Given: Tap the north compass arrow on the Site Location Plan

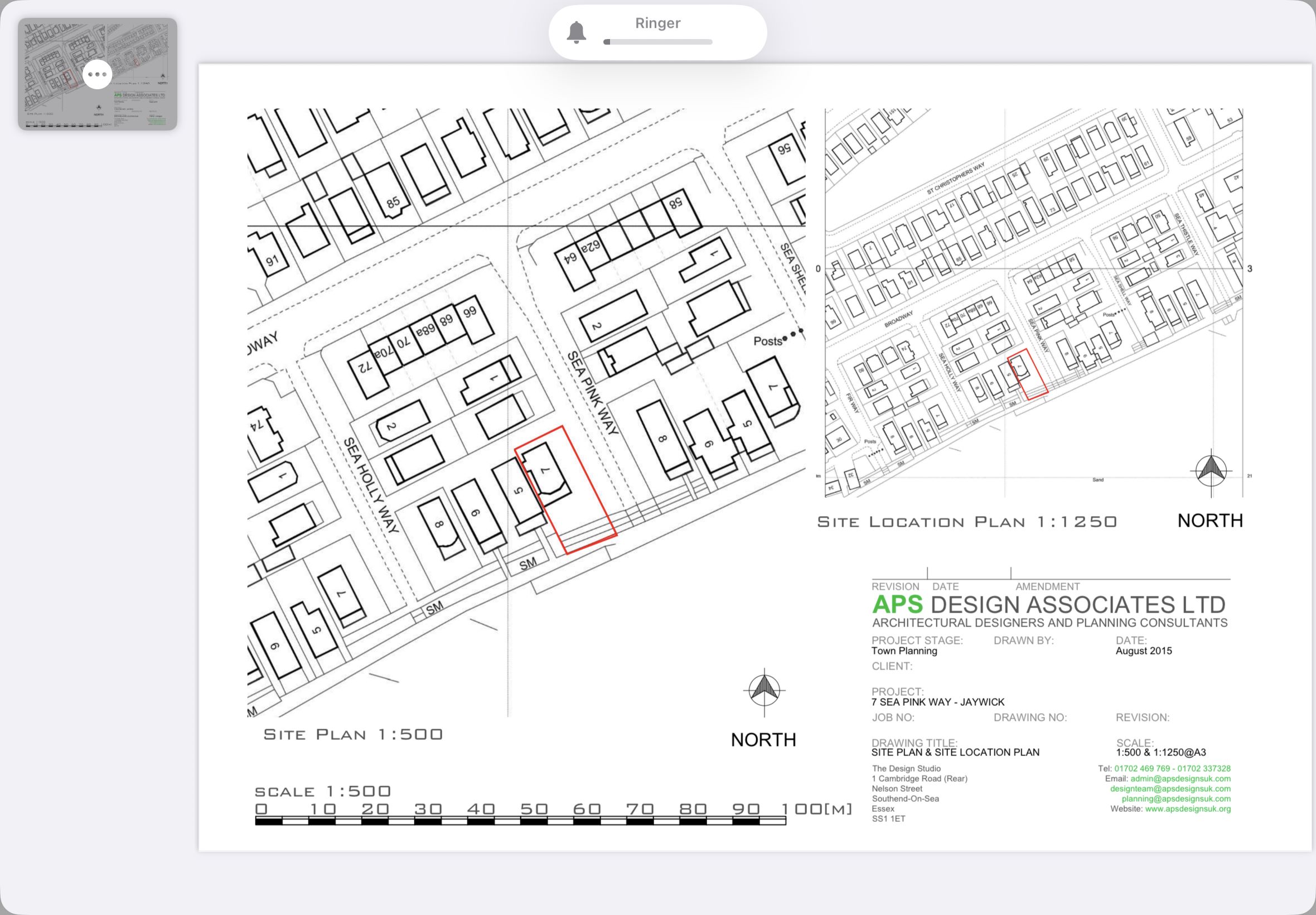Looking at the screenshot, I should click(x=1211, y=473).
